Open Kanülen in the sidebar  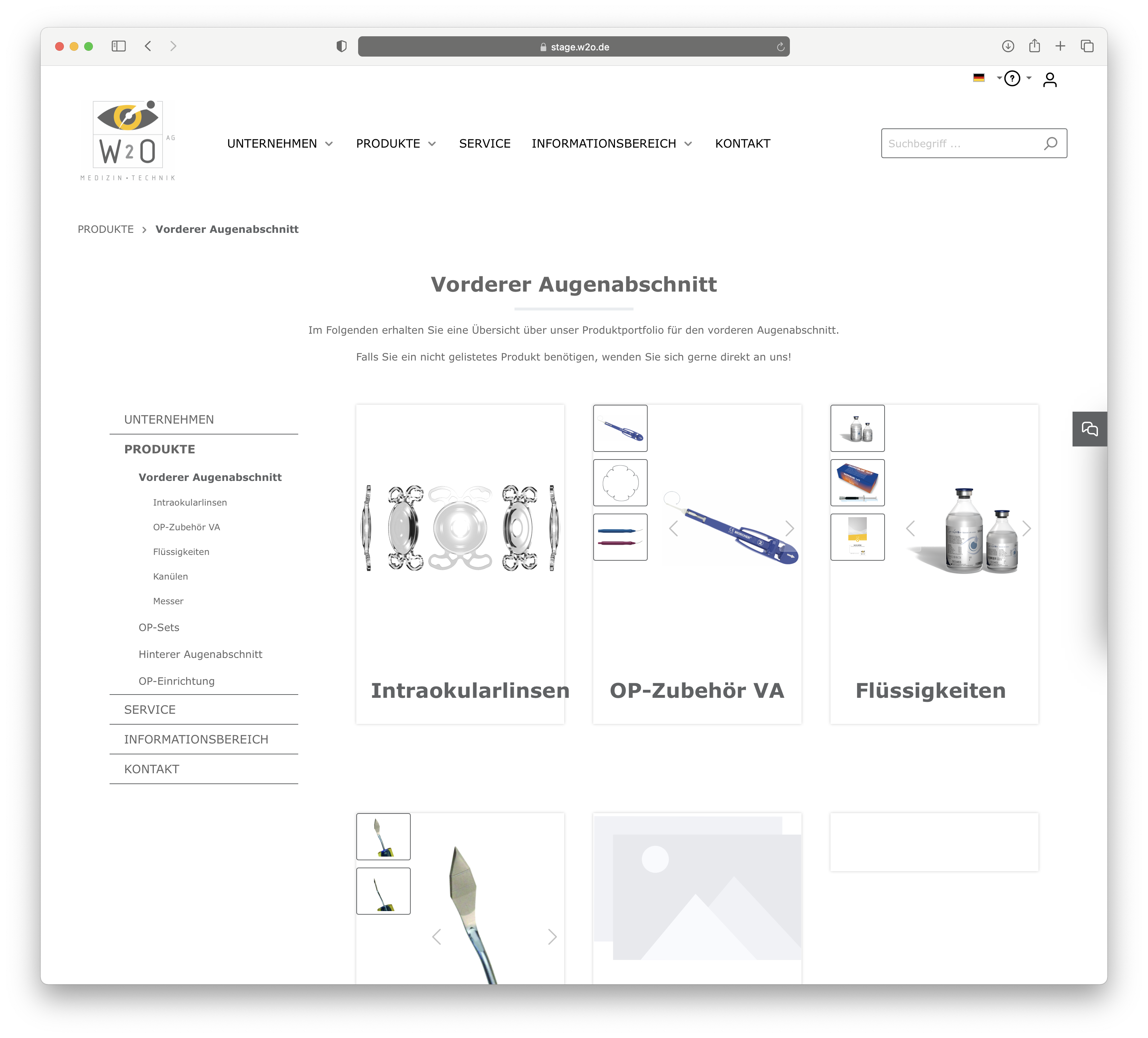170,576
